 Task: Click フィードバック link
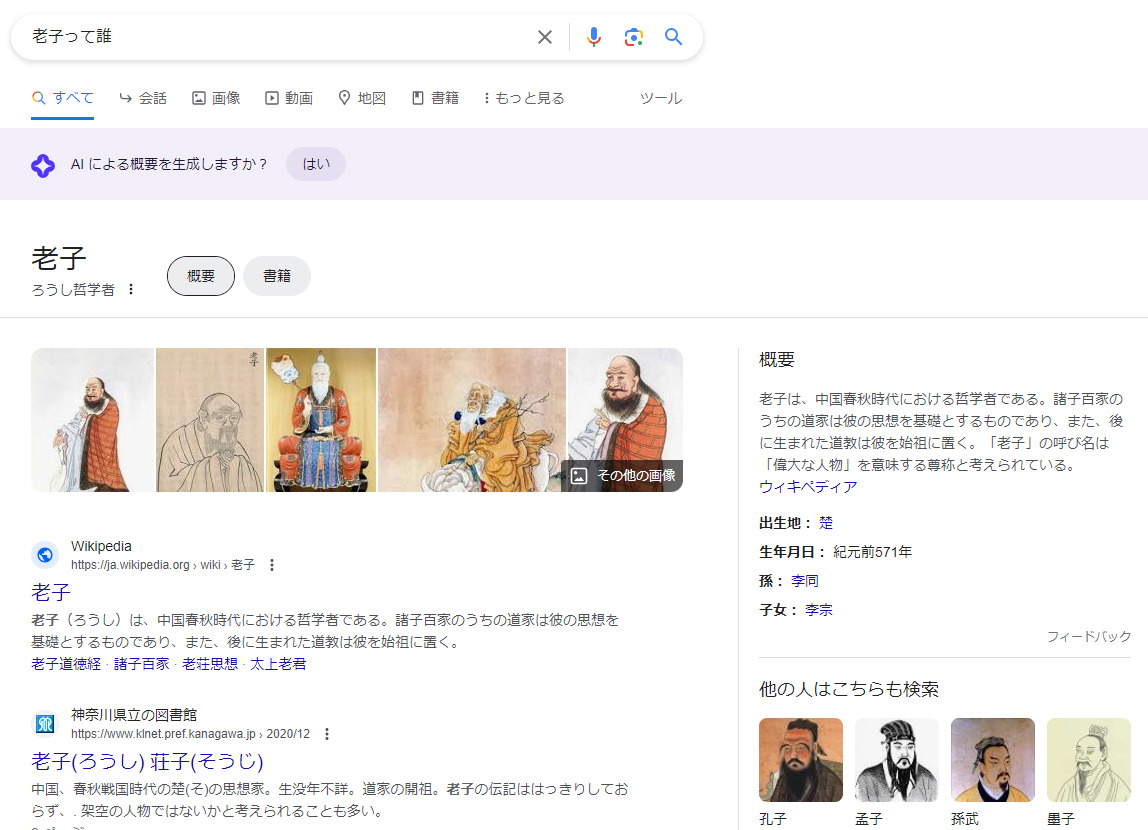1089,637
